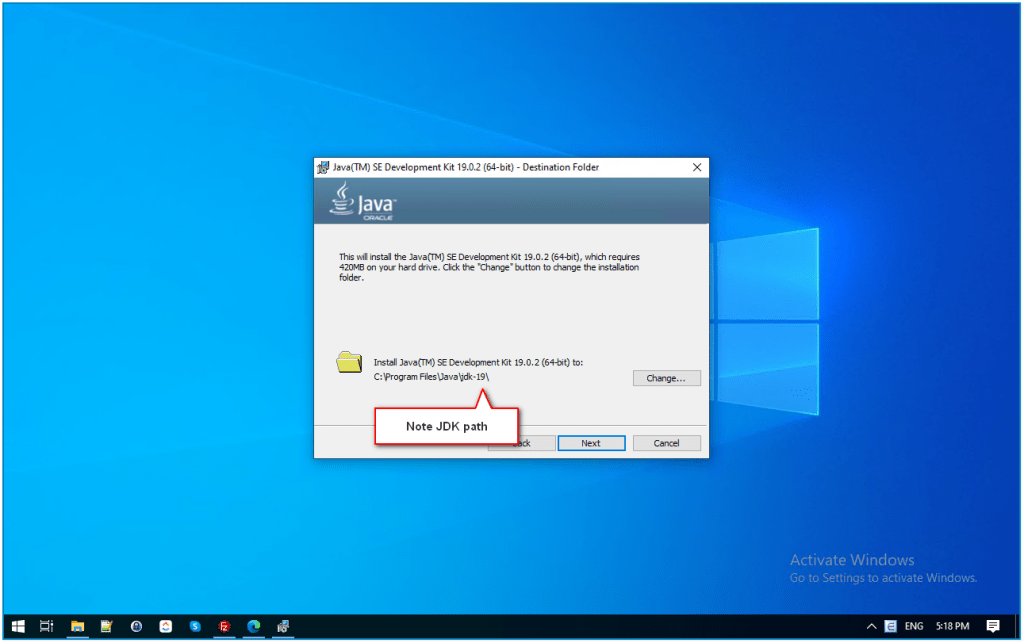This screenshot has width=1024, height=643.
Task: Click the JDK path C:\Program Files\Java\jdk-19\
Action: [431, 377]
